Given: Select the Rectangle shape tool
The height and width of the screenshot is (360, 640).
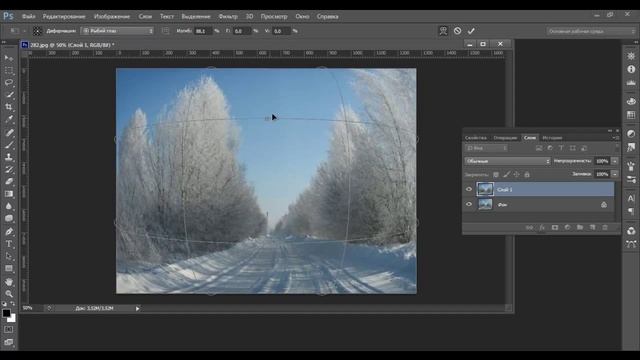Looking at the screenshot, I should tap(9, 269).
